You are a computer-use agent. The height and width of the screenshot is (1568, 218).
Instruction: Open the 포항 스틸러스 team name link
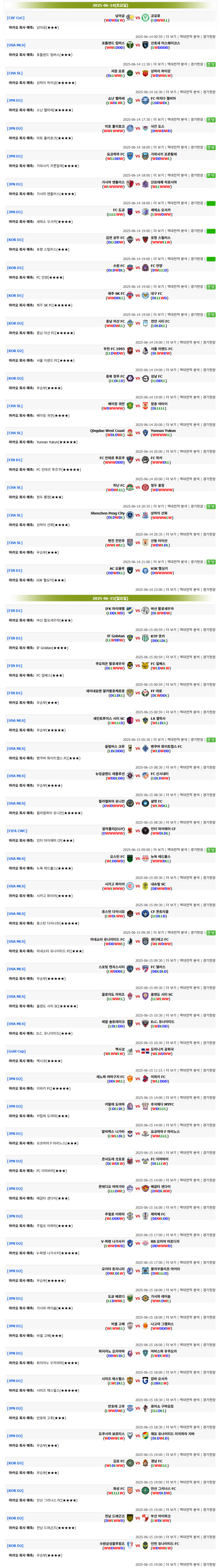coord(161,237)
